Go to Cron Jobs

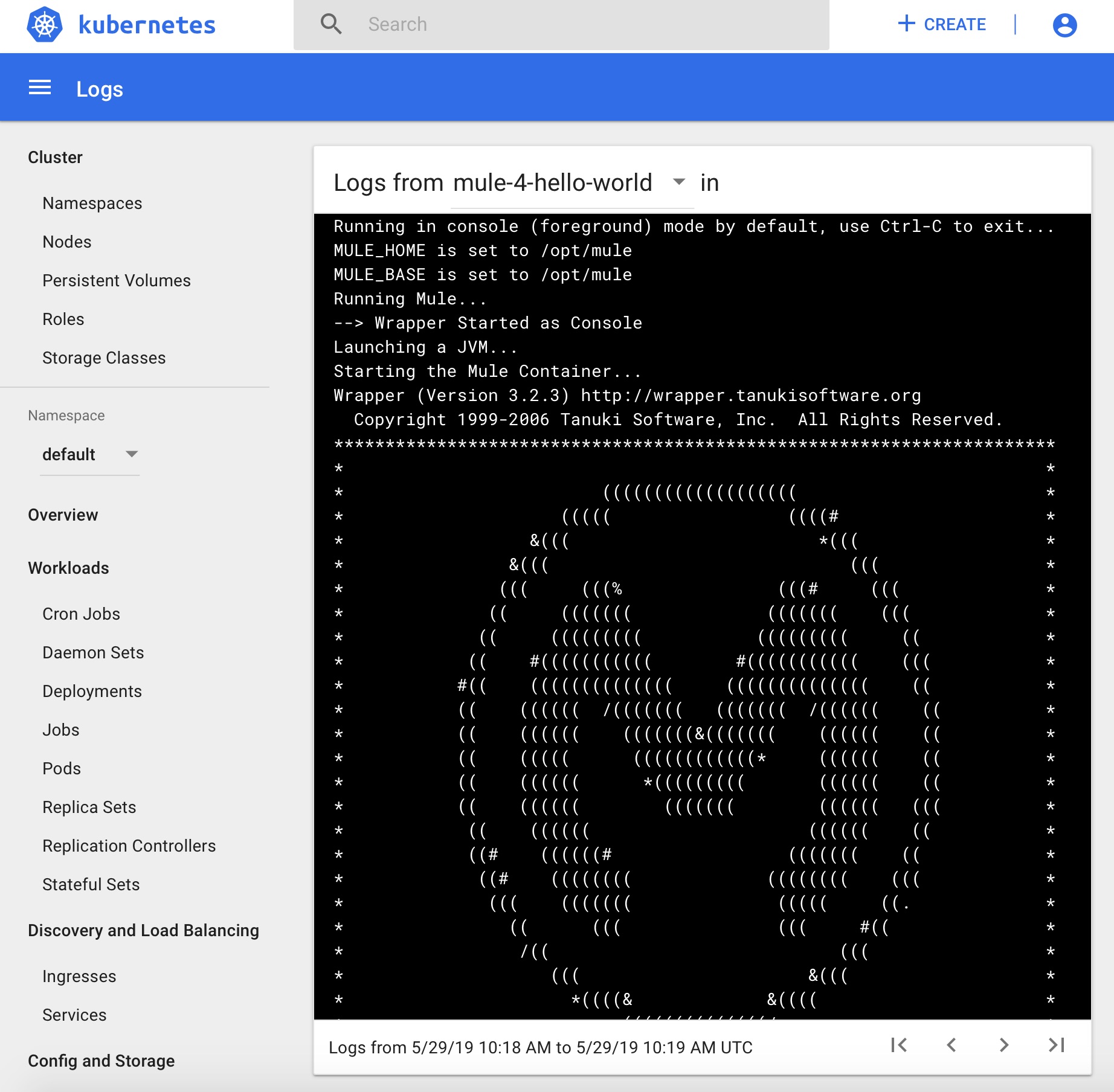[82, 614]
